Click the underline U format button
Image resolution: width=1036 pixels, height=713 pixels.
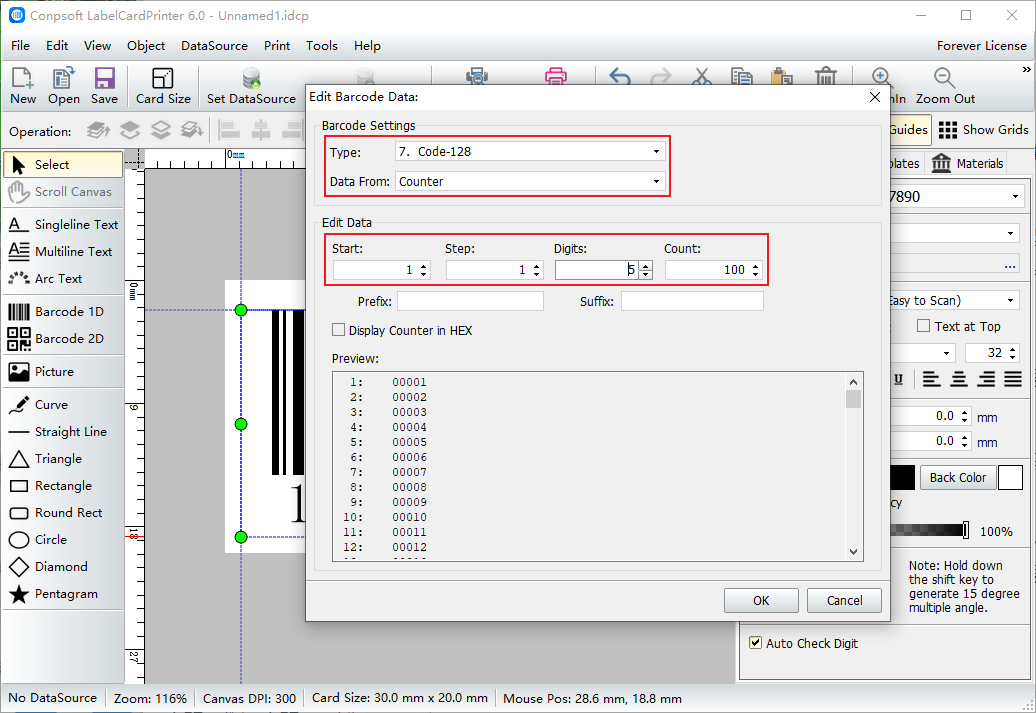point(899,379)
